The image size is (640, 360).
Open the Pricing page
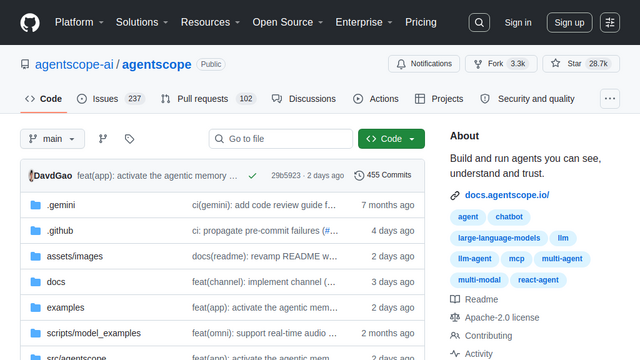coord(420,22)
